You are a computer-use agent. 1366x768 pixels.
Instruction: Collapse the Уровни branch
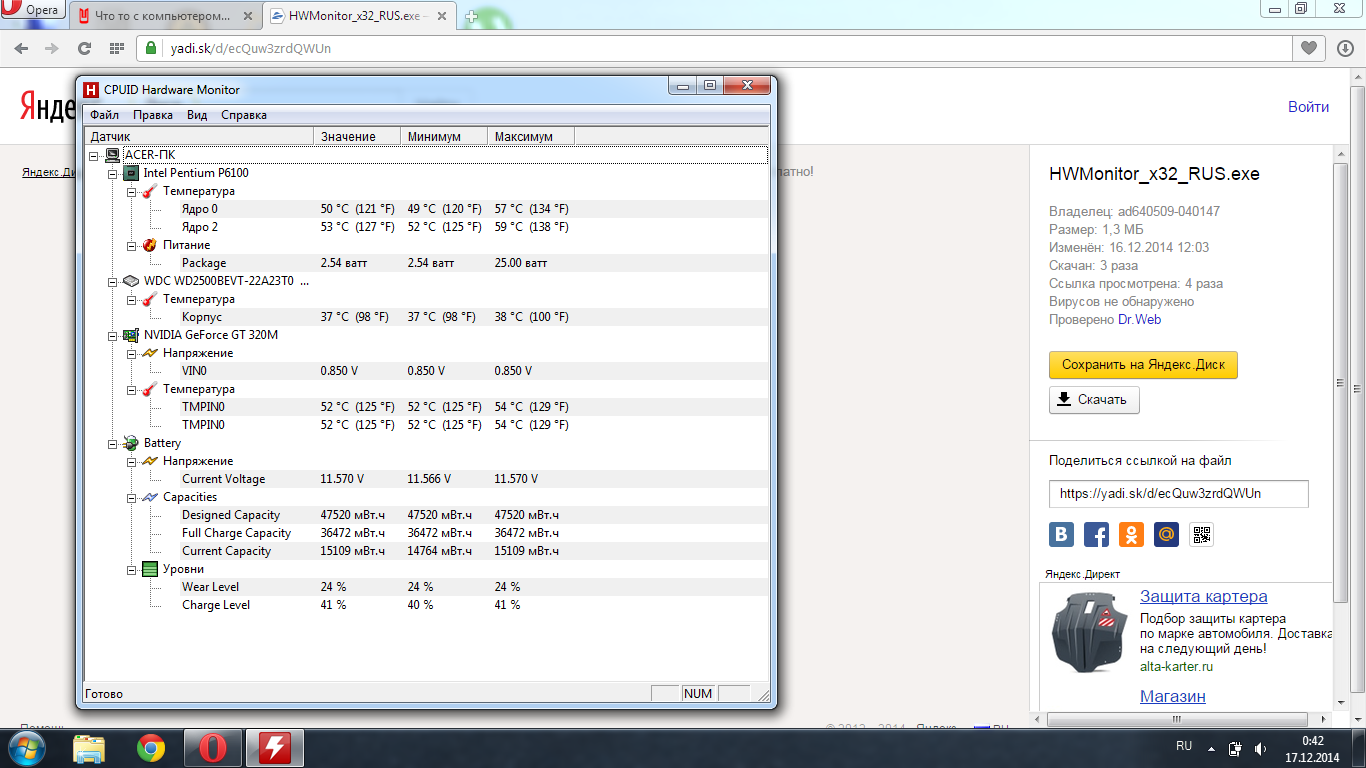pyautogui.click(x=132, y=569)
